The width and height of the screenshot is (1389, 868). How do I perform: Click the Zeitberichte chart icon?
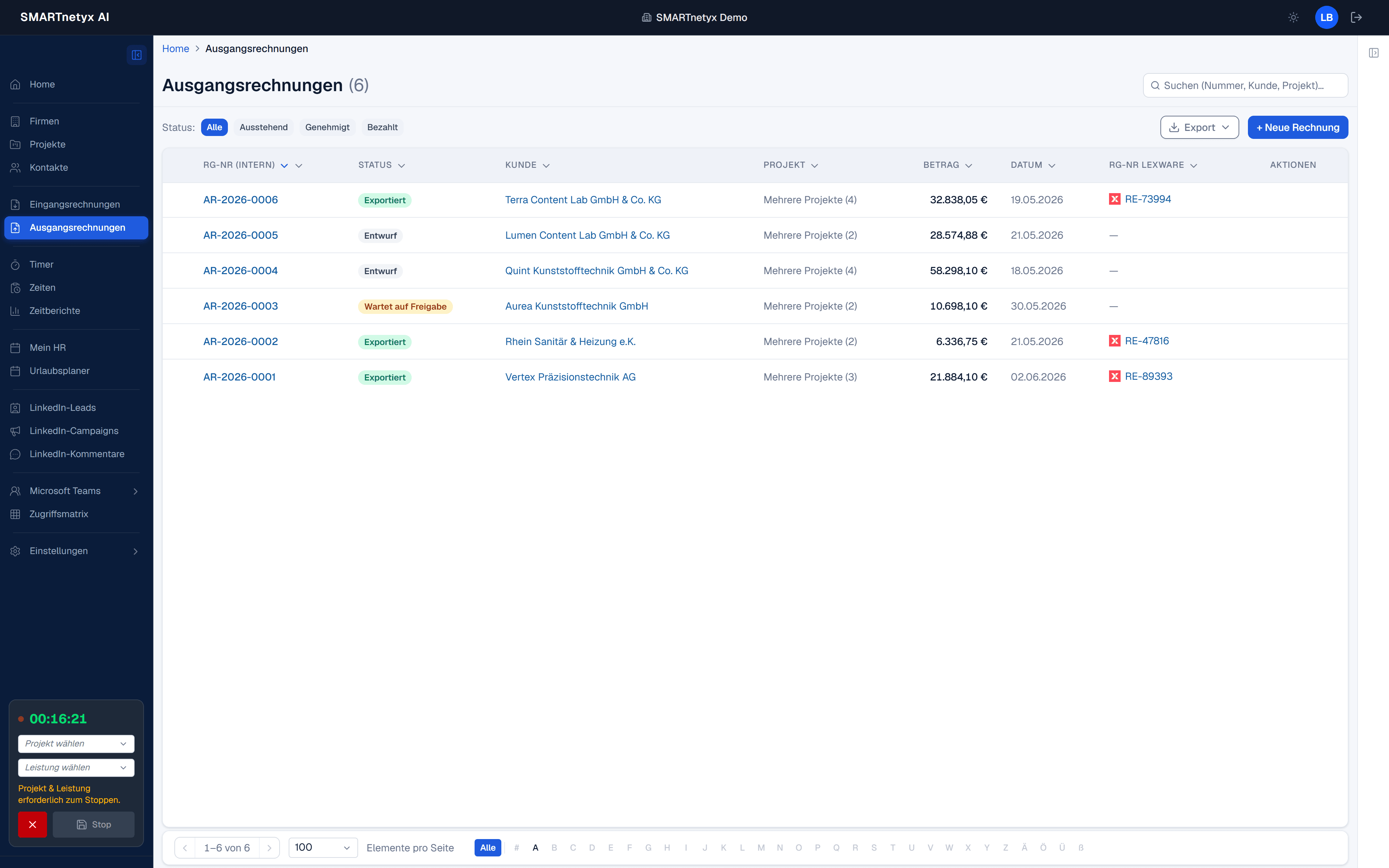point(16,311)
